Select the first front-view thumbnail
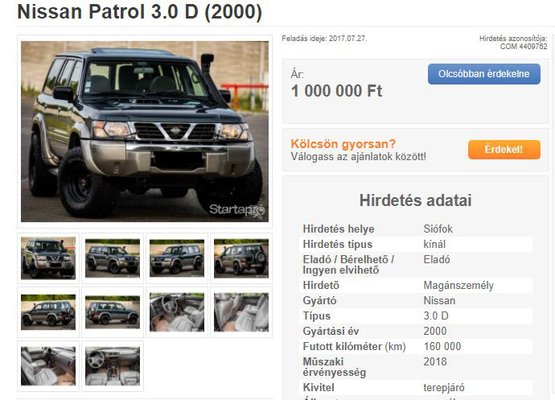 [48, 258]
